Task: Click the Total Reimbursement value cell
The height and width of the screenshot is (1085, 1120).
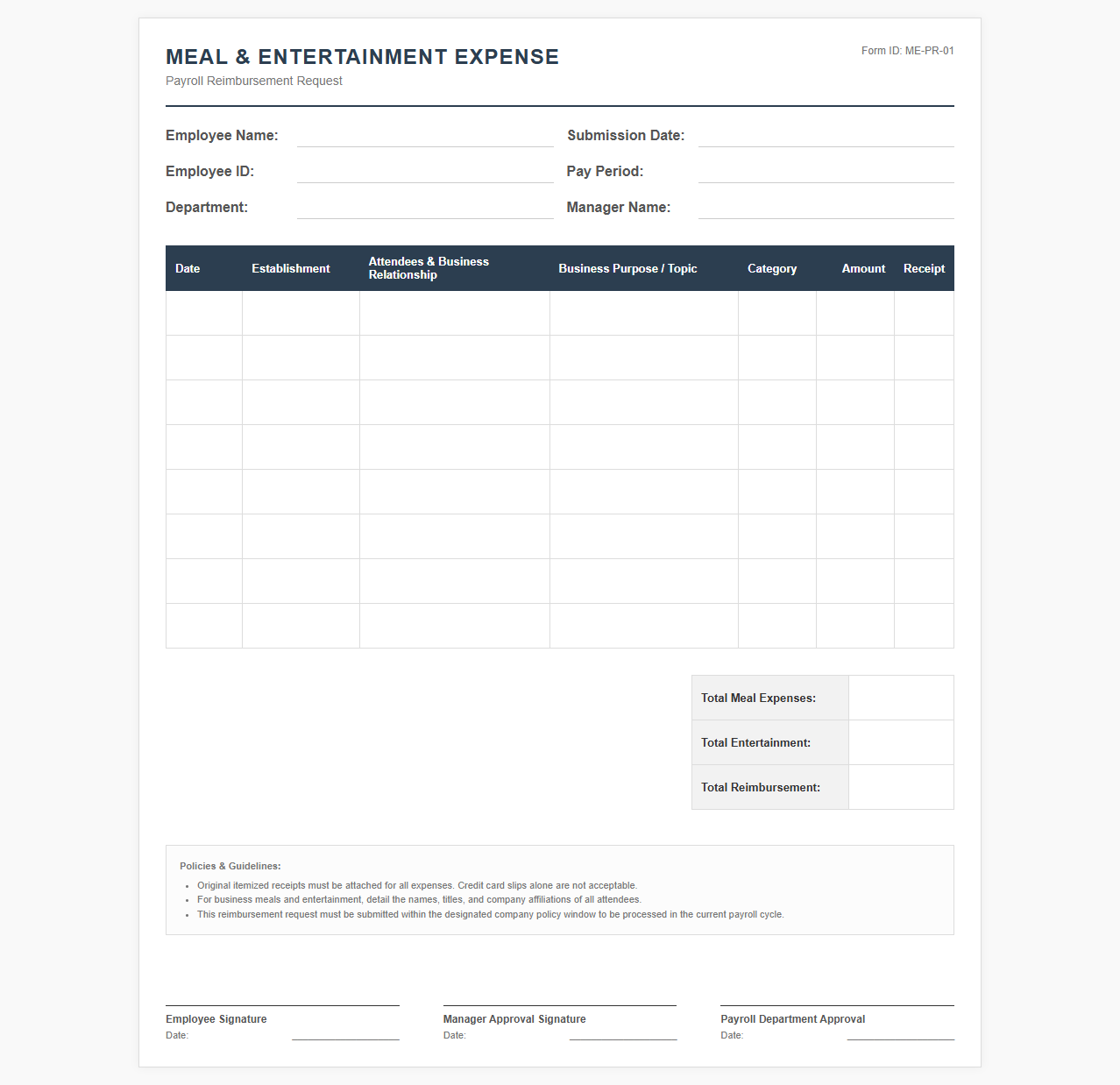Action: point(901,787)
